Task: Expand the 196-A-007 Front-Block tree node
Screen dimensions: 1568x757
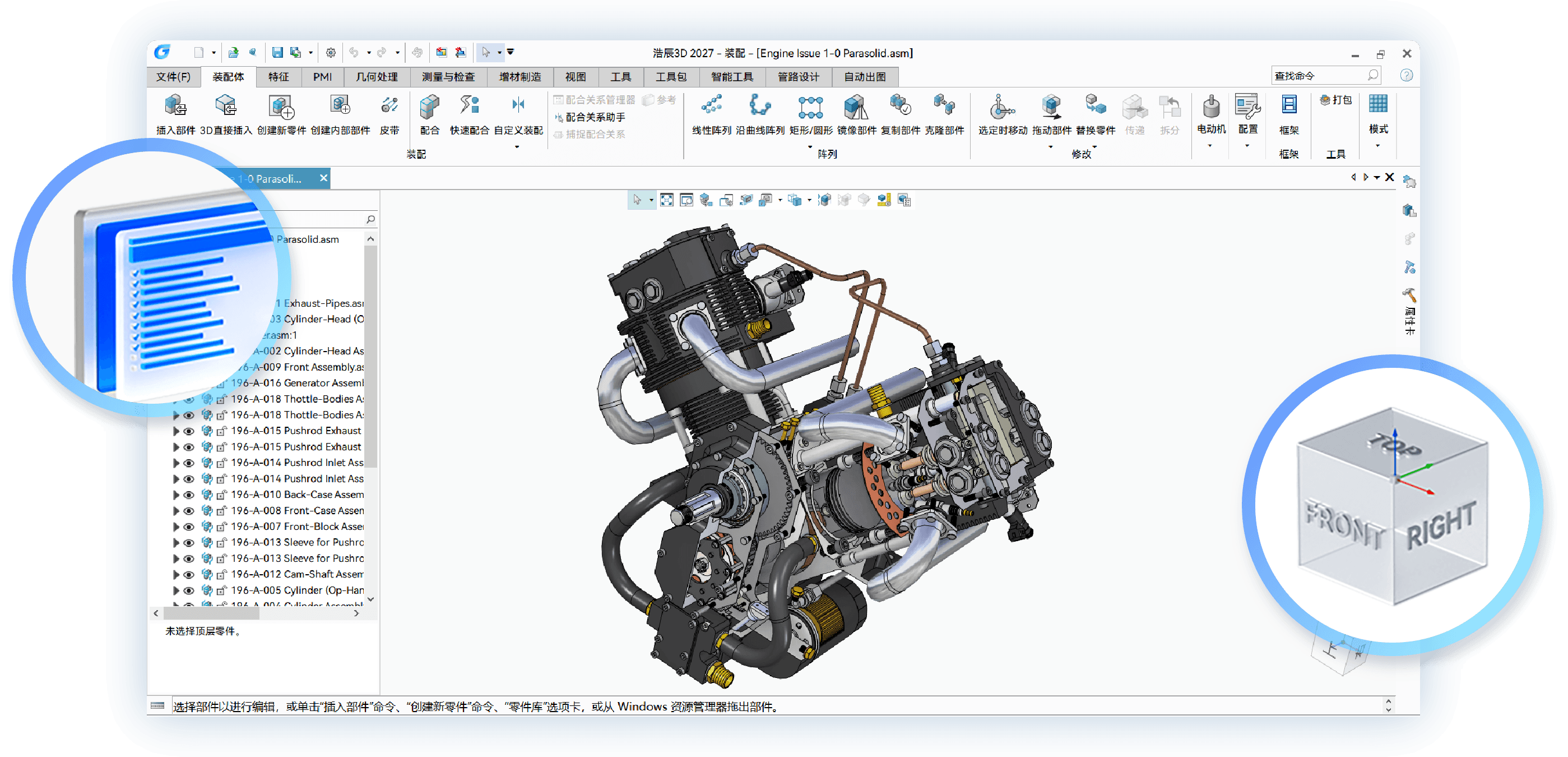Action: 176,526
